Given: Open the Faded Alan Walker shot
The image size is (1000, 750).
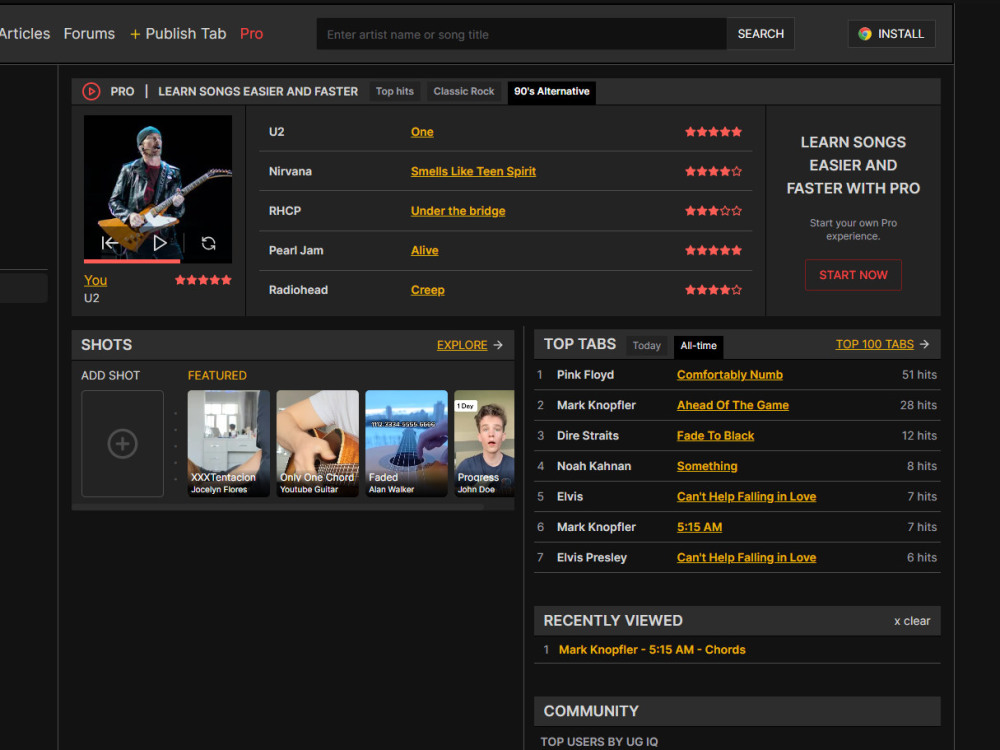Looking at the screenshot, I should click(406, 443).
